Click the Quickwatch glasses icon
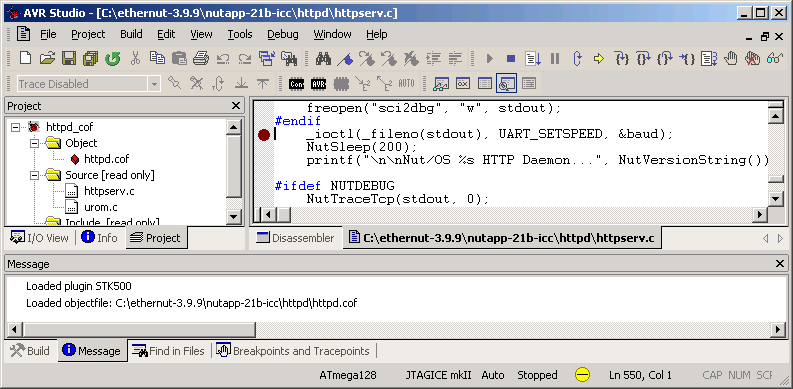The height and width of the screenshot is (389, 793). click(x=774, y=59)
